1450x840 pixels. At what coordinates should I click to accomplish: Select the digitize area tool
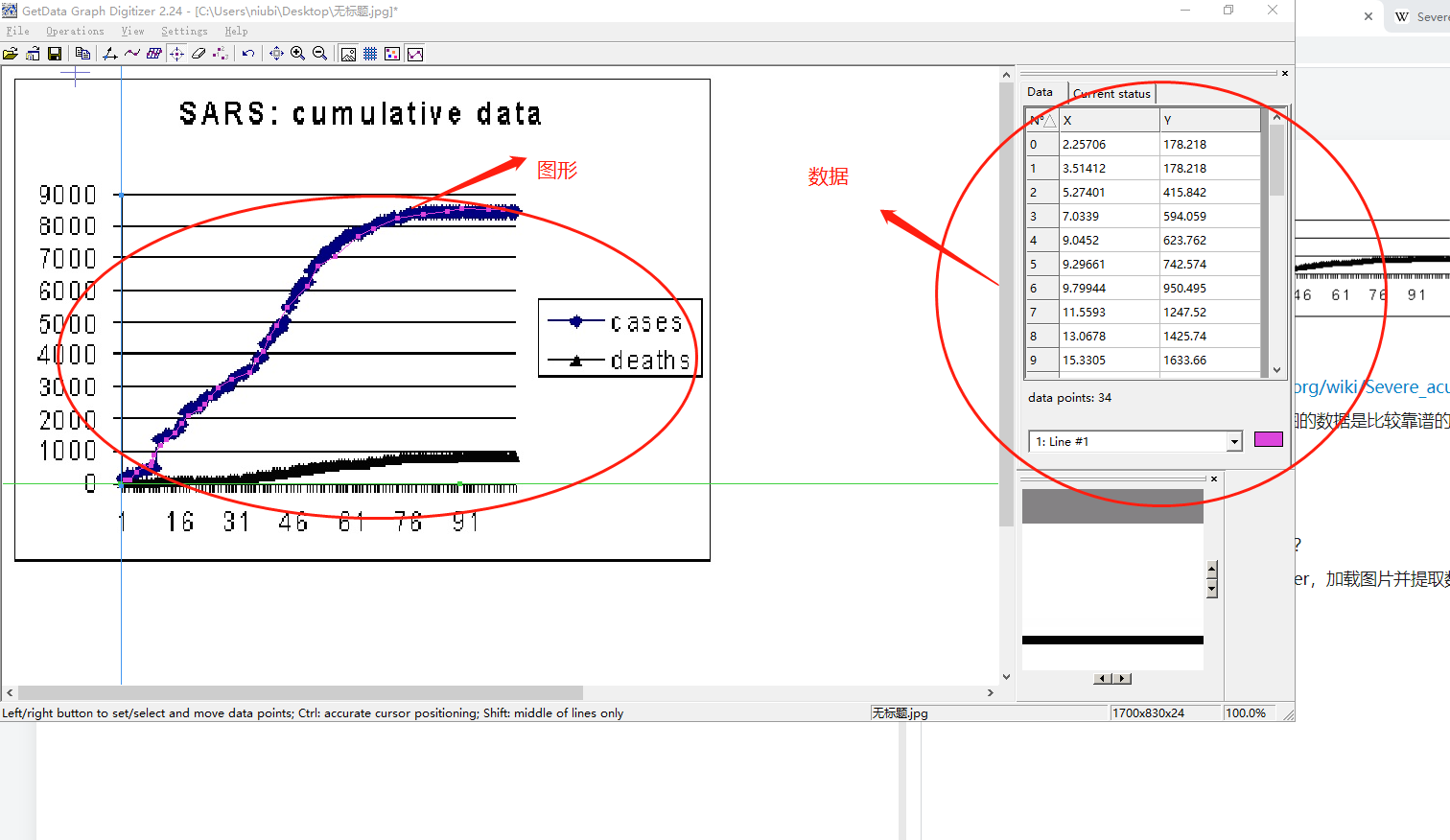pos(154,54)
